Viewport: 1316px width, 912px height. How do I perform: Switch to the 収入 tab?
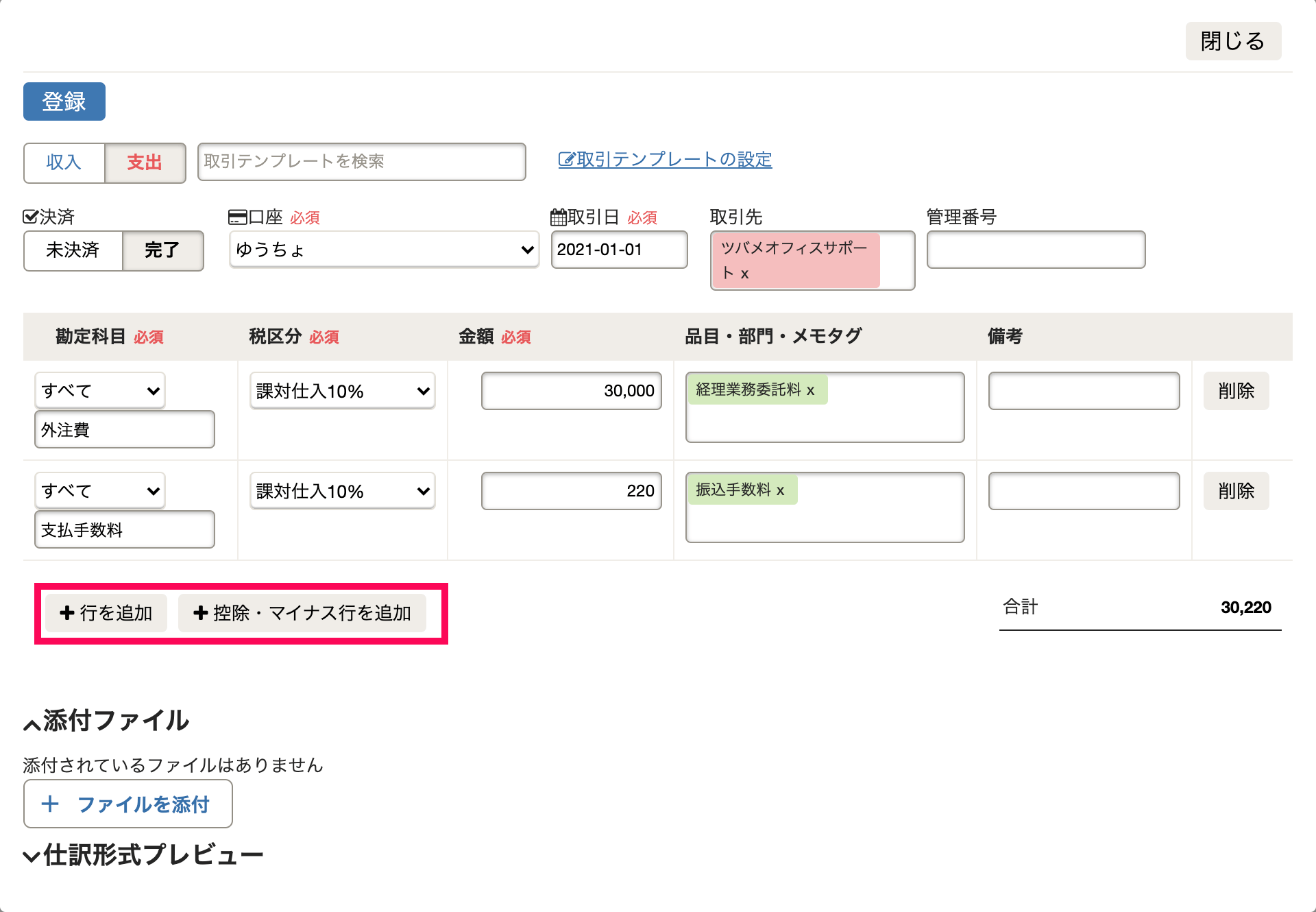click(x=64, y=163)
